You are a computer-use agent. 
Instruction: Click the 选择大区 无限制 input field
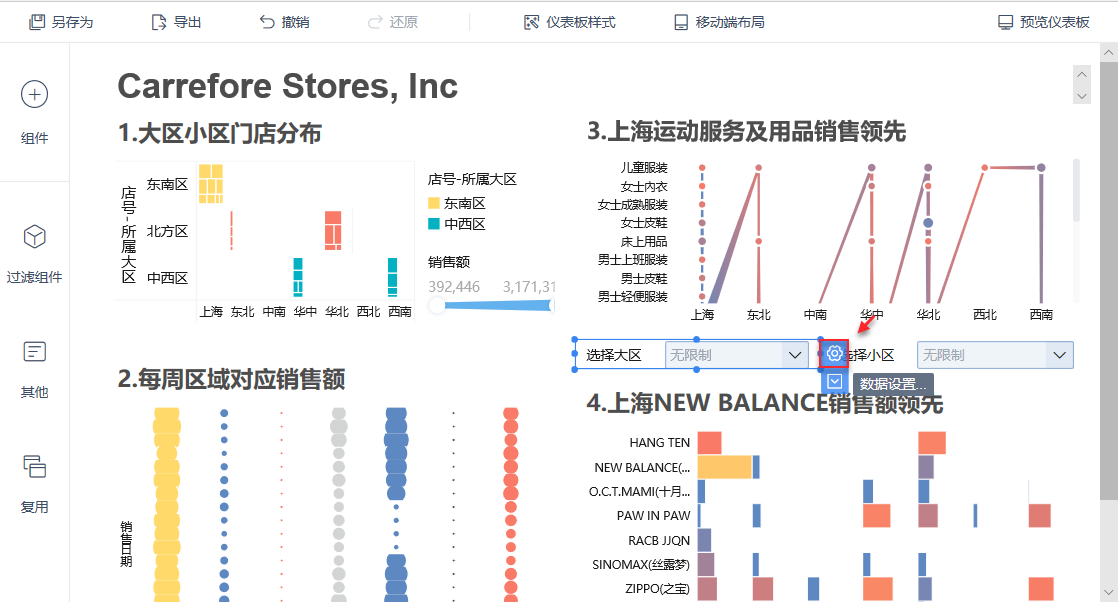[x=737, y=355]
